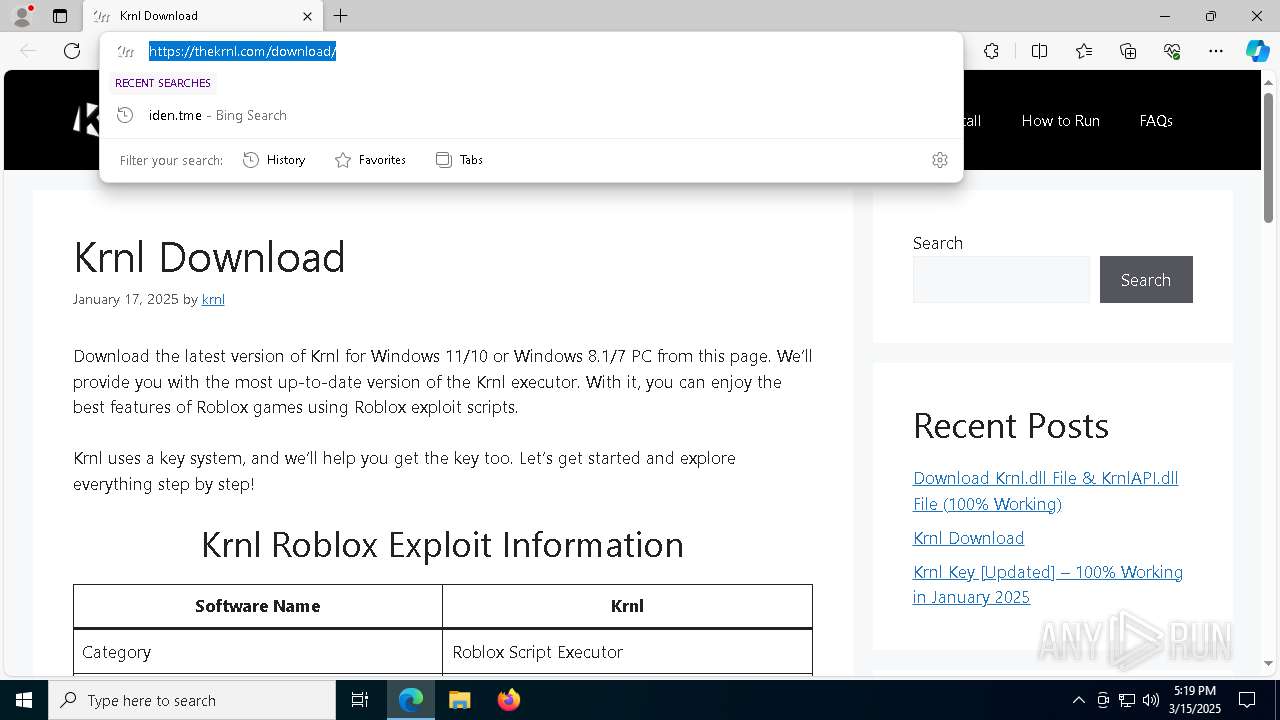
Task: Click the 'Krnl Download' page heading
Action: coord(209,257)
